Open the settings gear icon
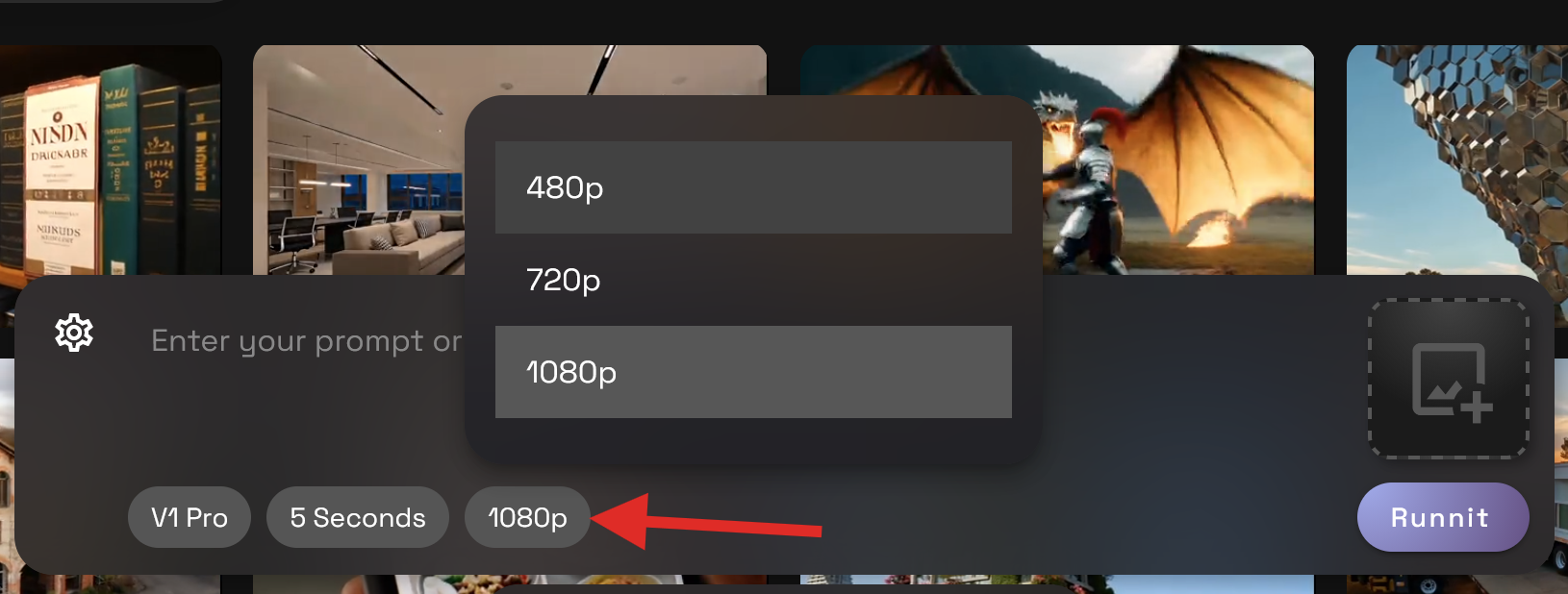The image size is (1568, 594). tap(74, 333)
